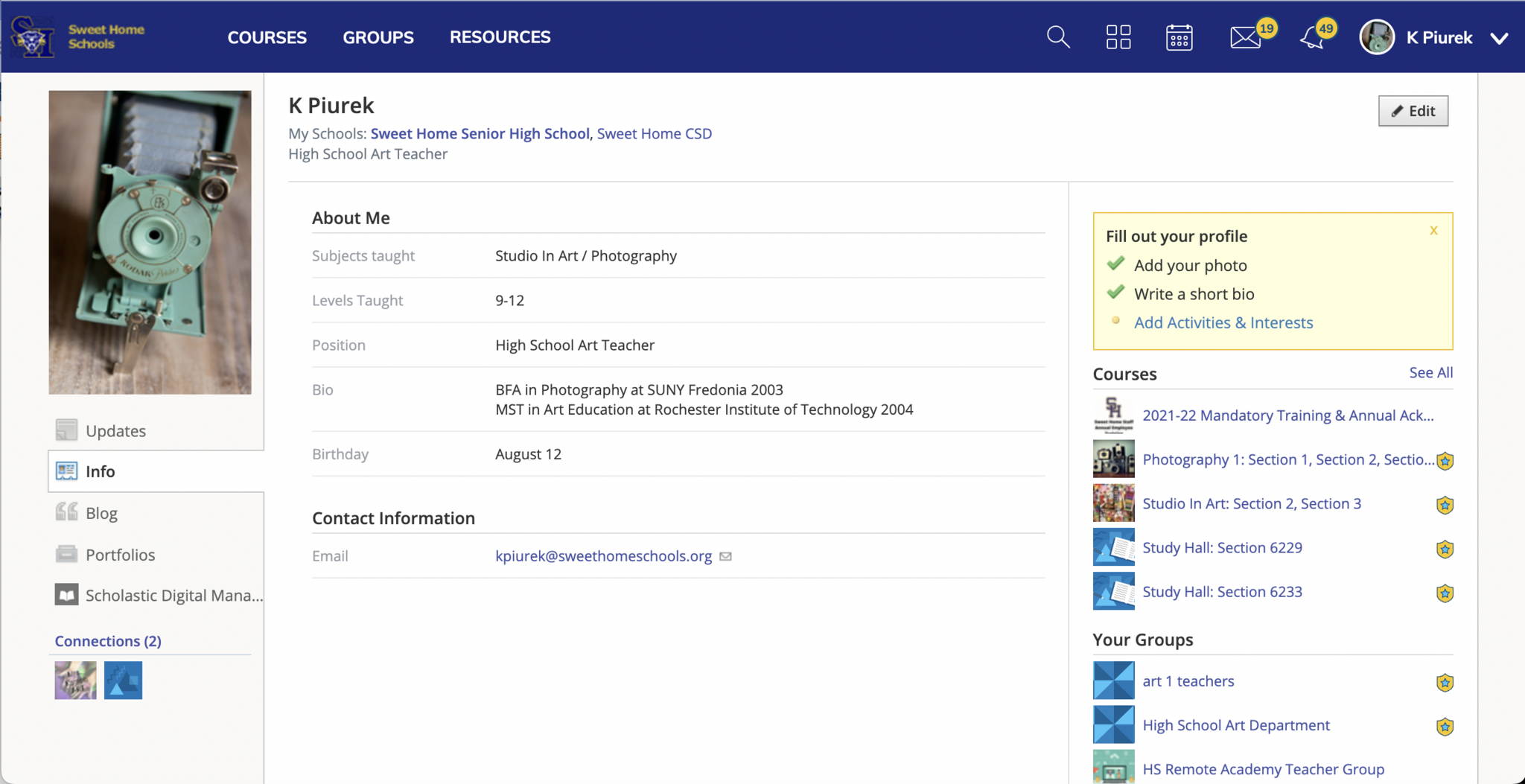The width and height of the screenshot is (1525, 784).
Task: Open the search magnifier icon
Action: tap(1057, 37)
